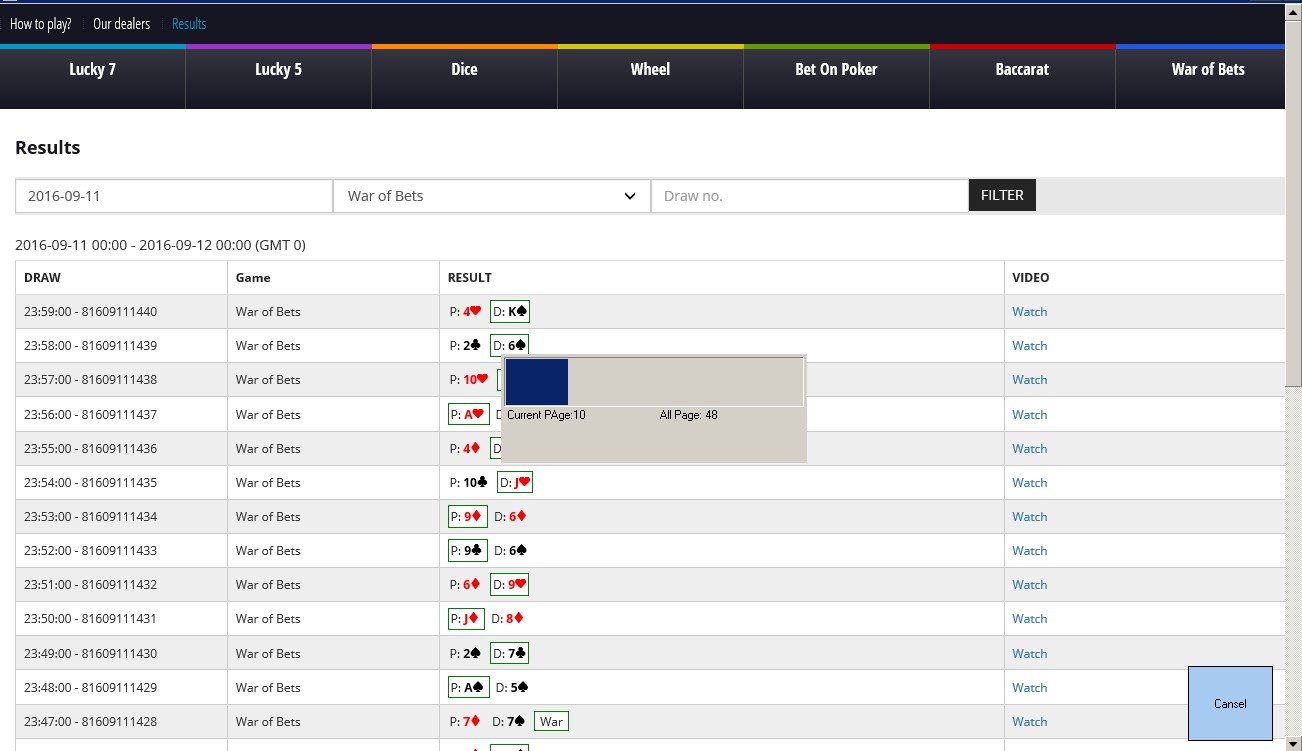Open the Results link in top navigation
The image size is (1302, 751).
pyautogui.click(x=189, y=24)
